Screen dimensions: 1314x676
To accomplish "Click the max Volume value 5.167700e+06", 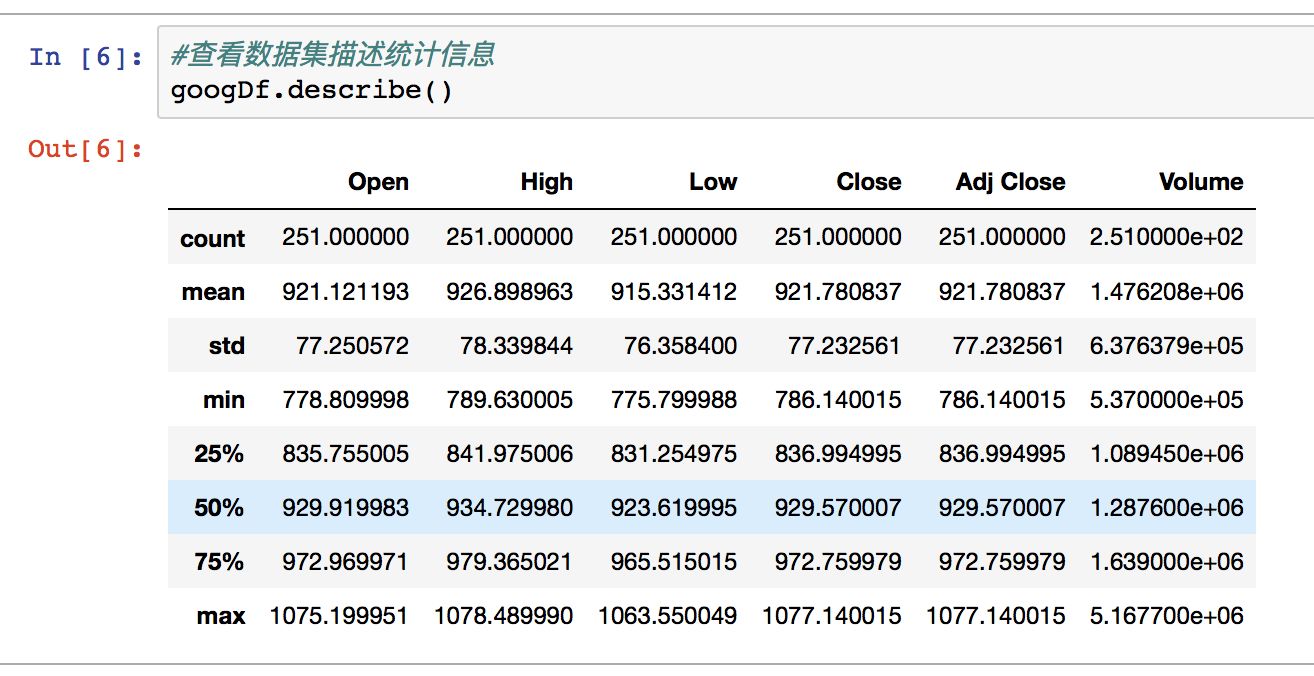I will coord(1167,616).
